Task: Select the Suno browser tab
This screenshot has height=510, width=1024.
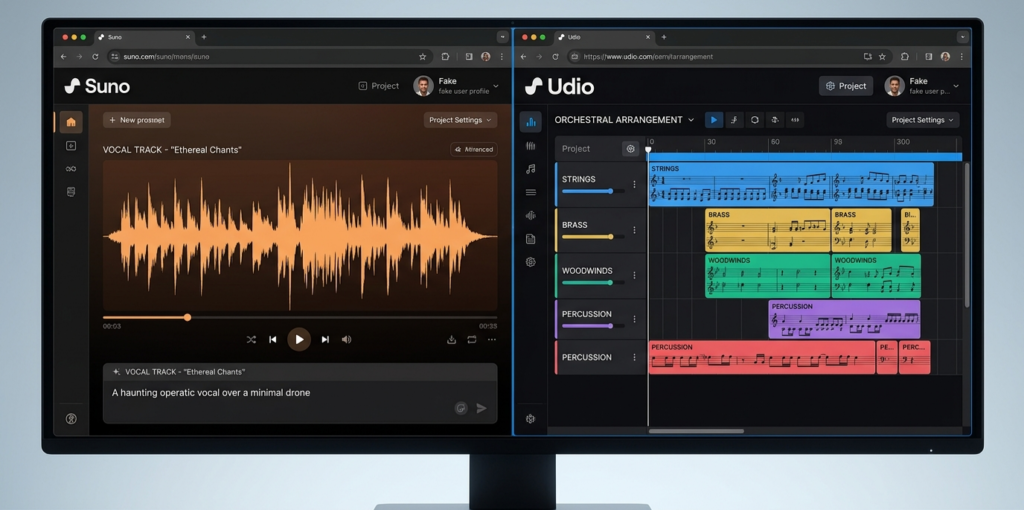Action: pos(144,37)
